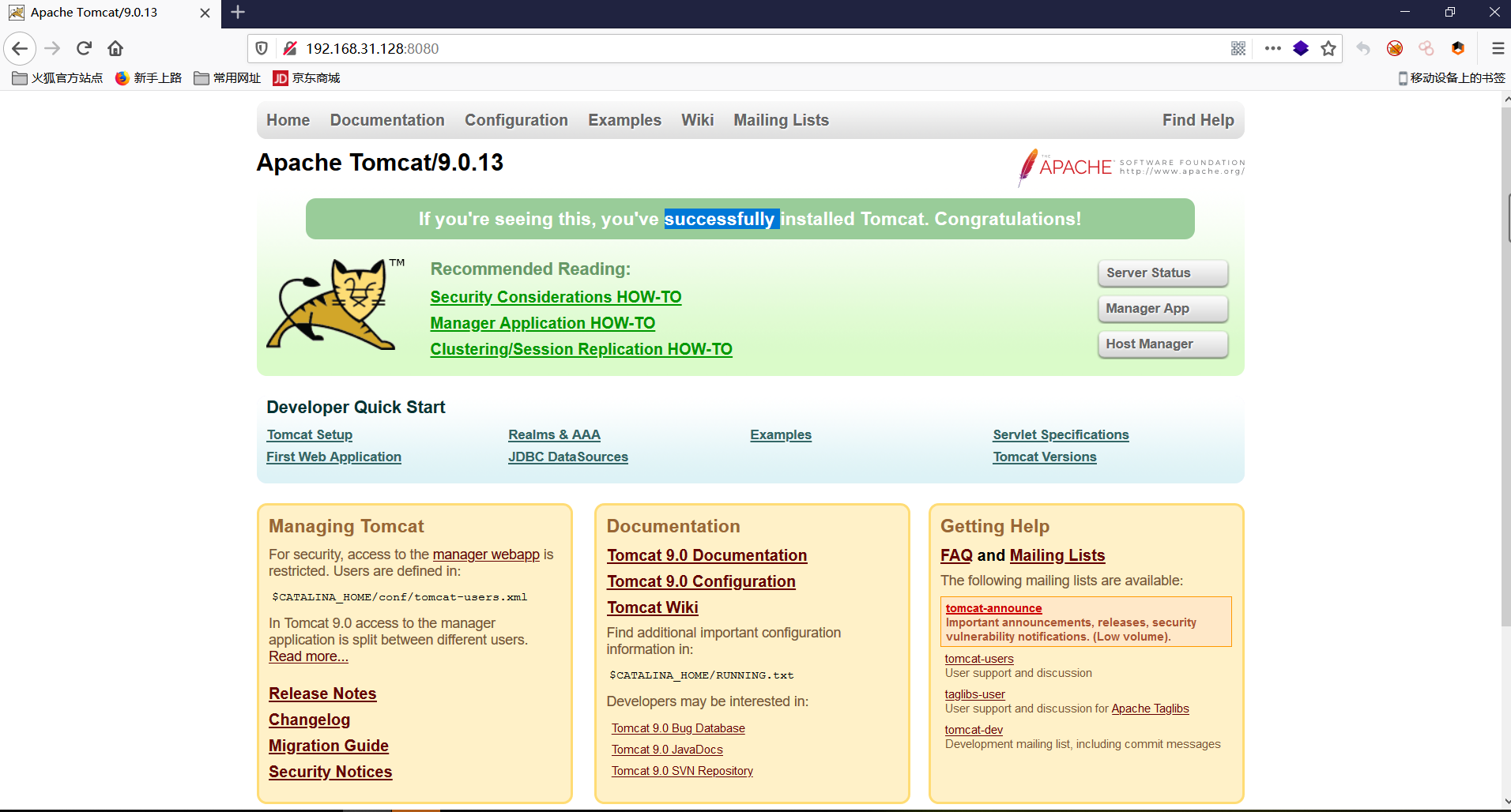Viewport: 1511px width, 812px height.
Task: Click the Apache Software Foundation logo
Action: (x=1131, y=167)
